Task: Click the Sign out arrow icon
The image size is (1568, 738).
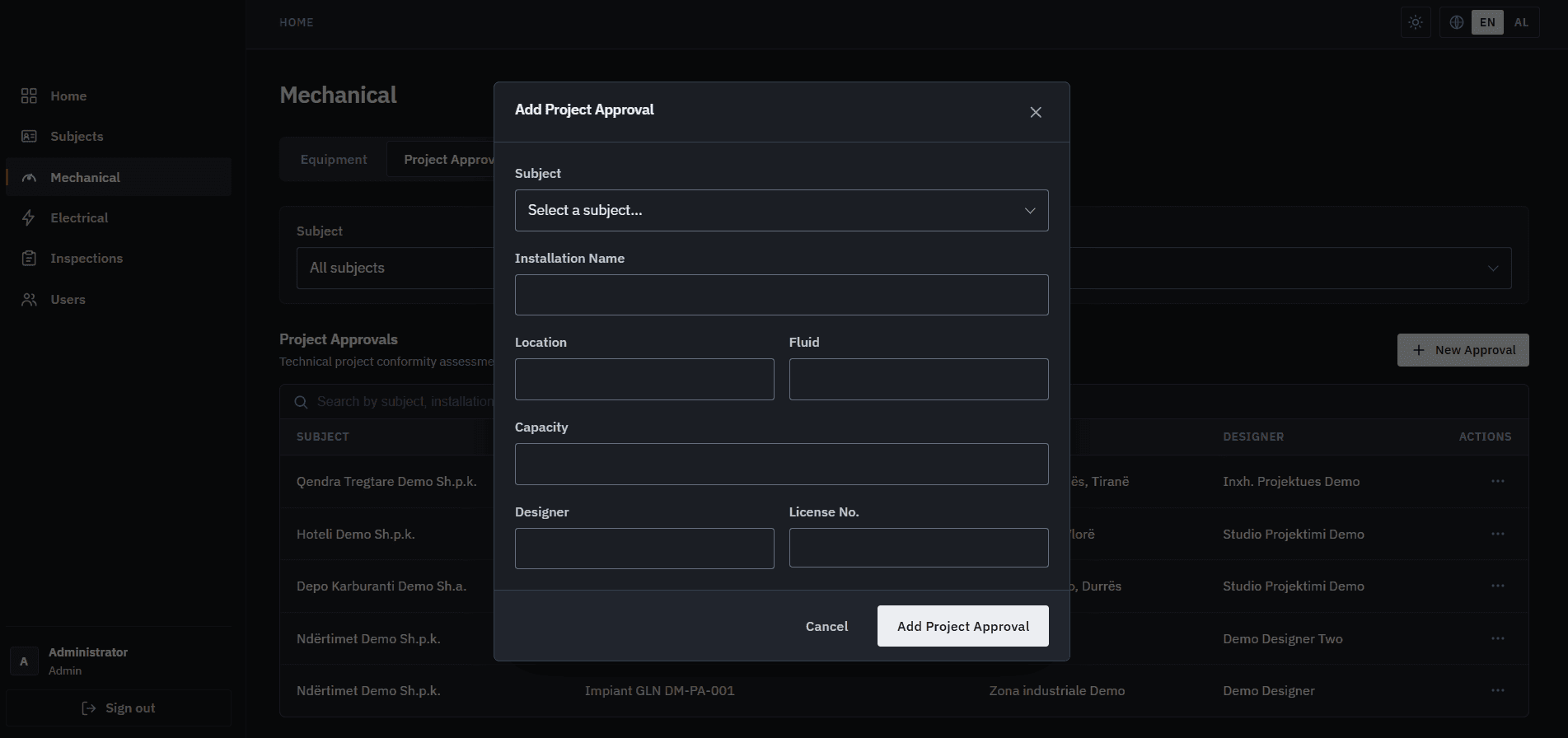Action: point(89,708)
